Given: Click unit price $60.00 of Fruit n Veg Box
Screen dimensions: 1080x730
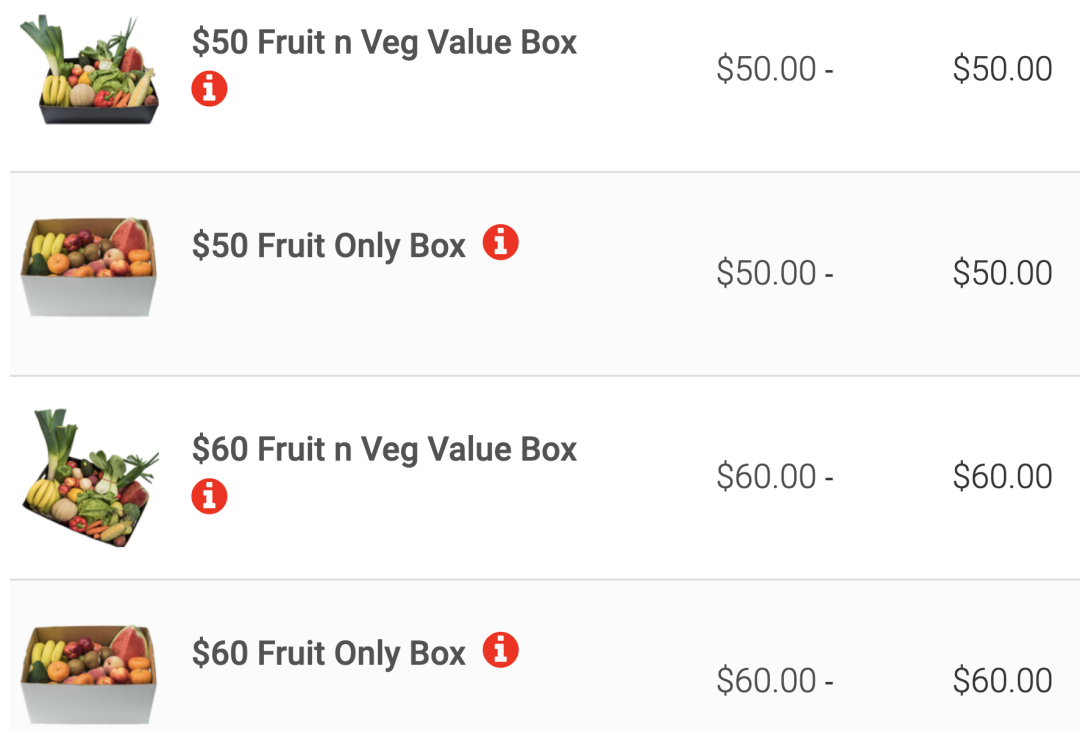Looking at the screenshot, I should coord(766,477).
